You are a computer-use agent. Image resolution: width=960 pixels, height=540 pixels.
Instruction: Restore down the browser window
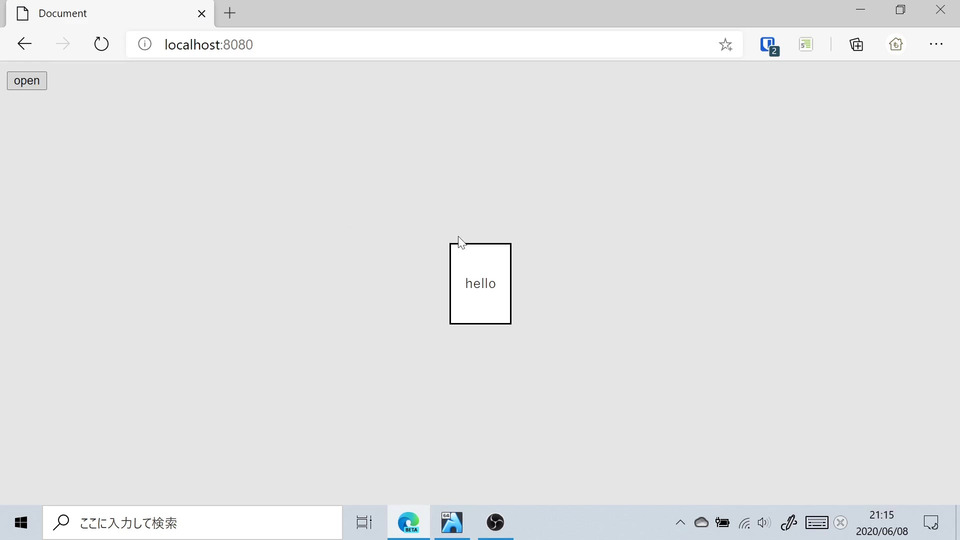tap(900, 10)
